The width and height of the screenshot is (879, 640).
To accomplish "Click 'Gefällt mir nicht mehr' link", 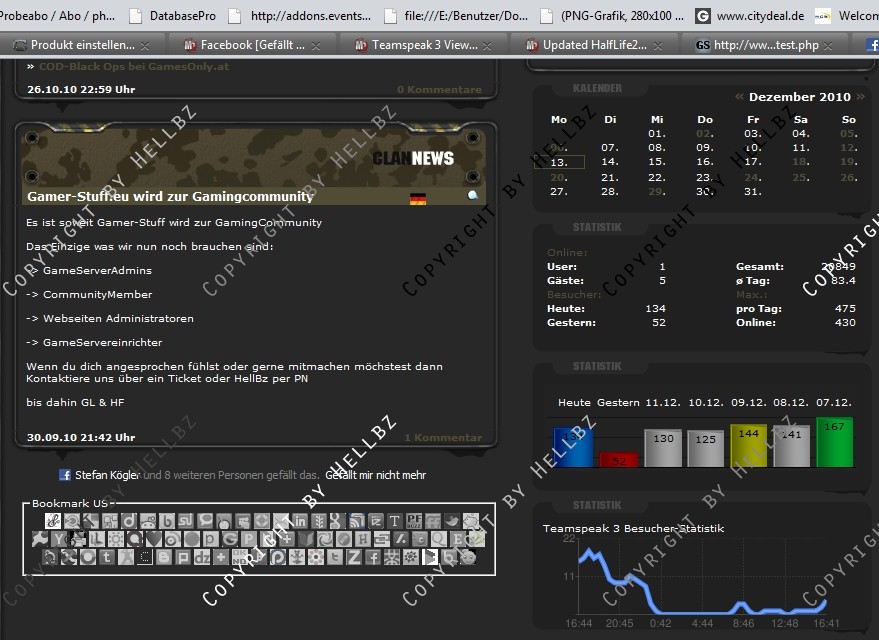I will coord(375,475).
